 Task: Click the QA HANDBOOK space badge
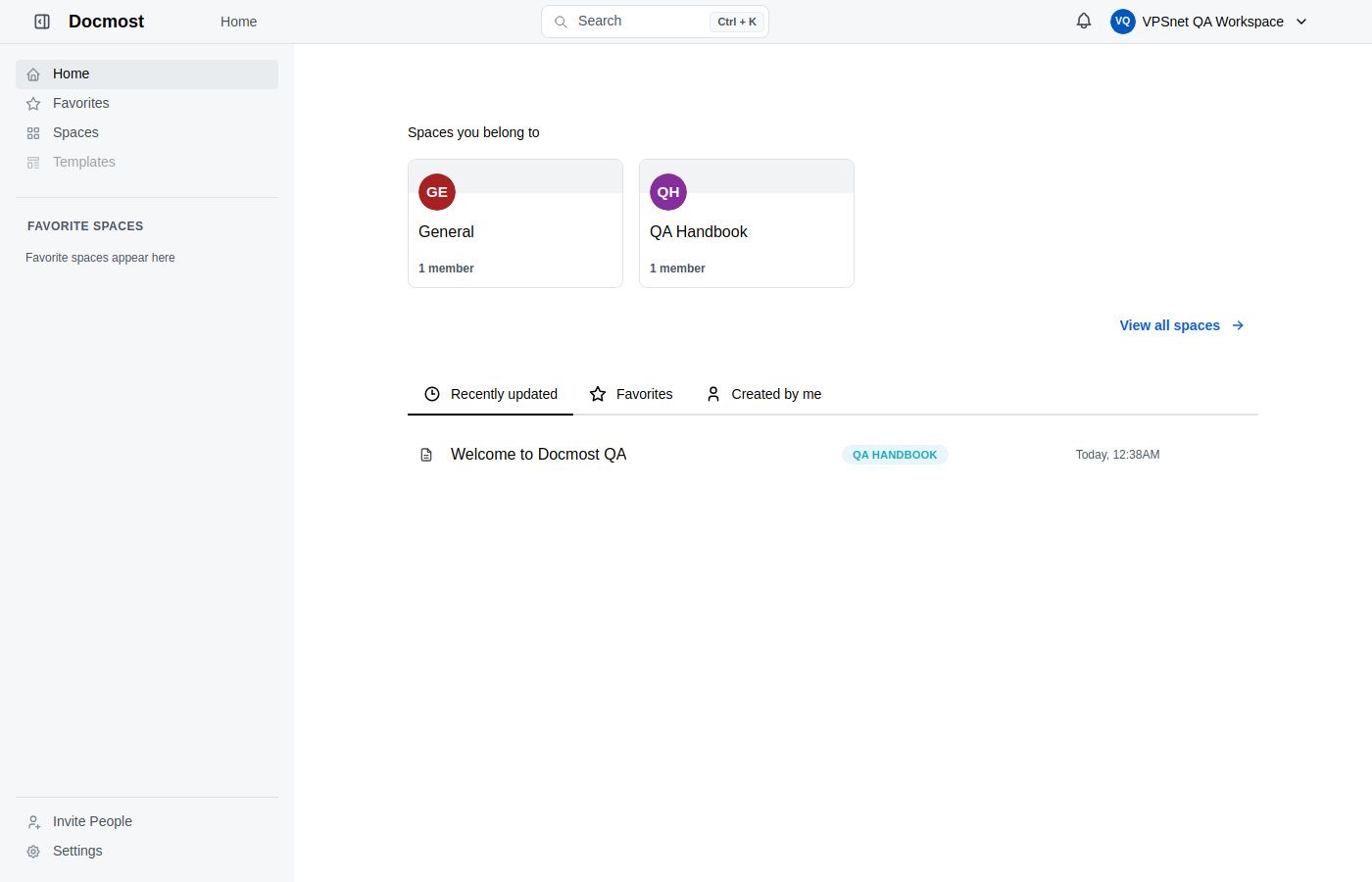click(895, 455)
